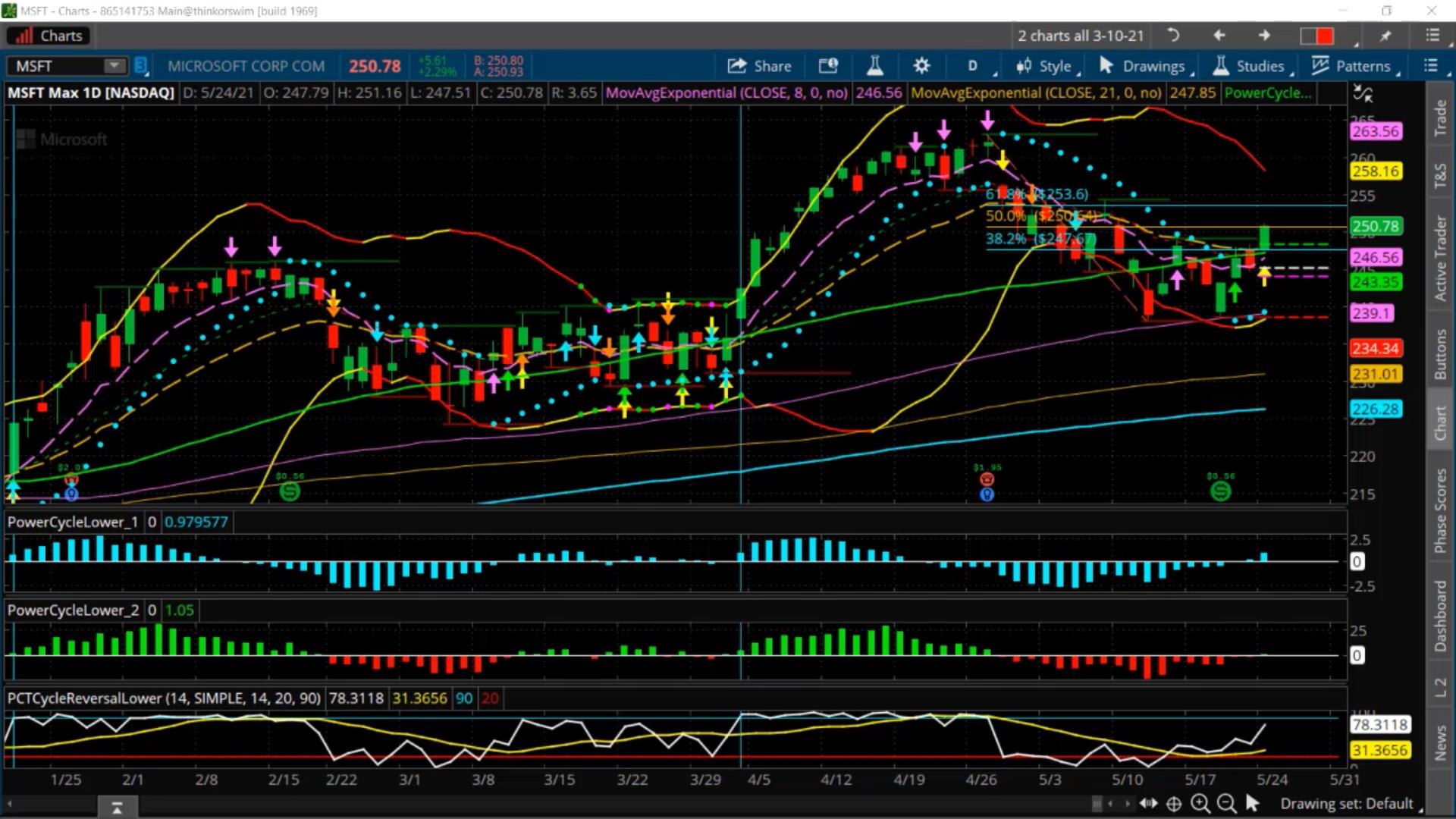Click the pin window icon
The height and width of the screenshot is (819, 1456).
[1385, 36]
